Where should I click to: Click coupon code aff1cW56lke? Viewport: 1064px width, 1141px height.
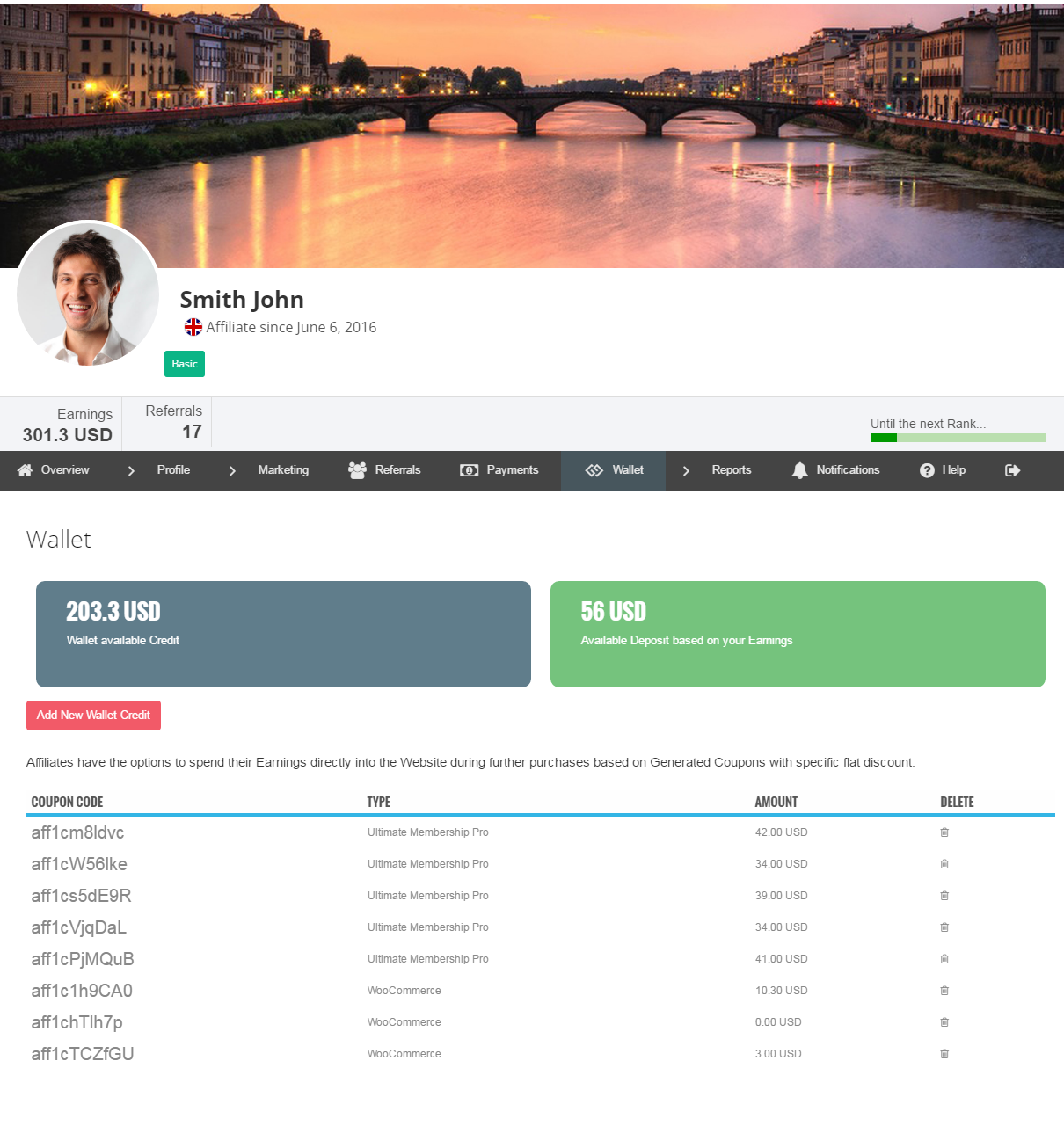coord(79,864)
